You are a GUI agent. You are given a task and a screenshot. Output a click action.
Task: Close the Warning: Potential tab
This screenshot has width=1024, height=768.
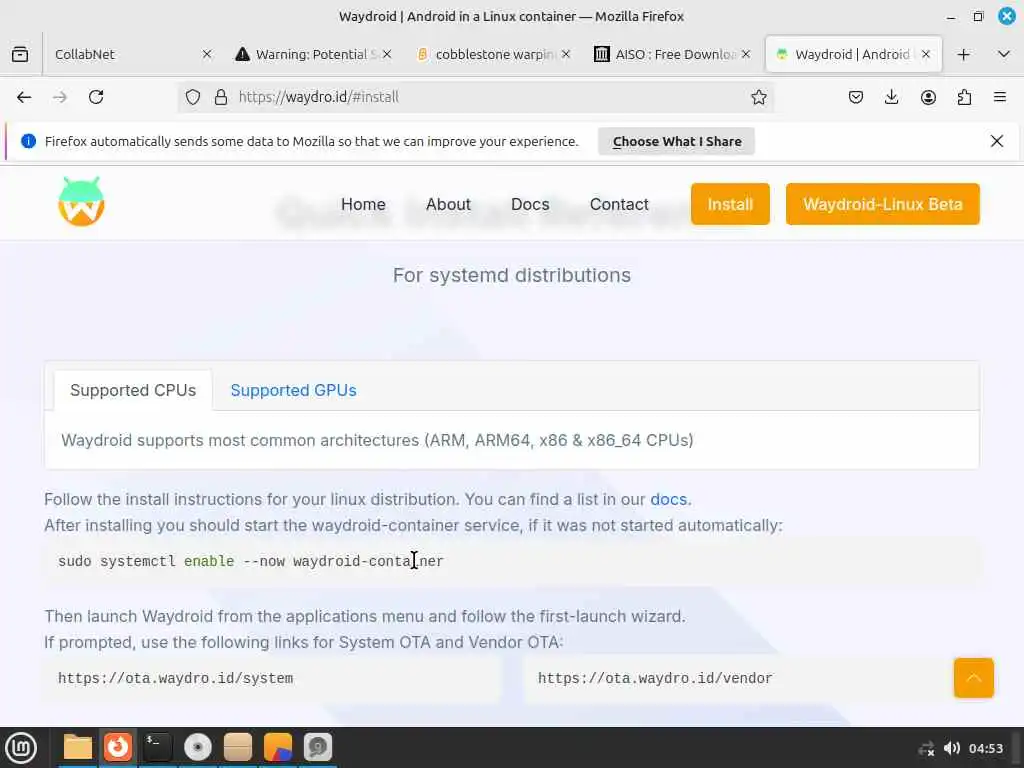point(387,54)
